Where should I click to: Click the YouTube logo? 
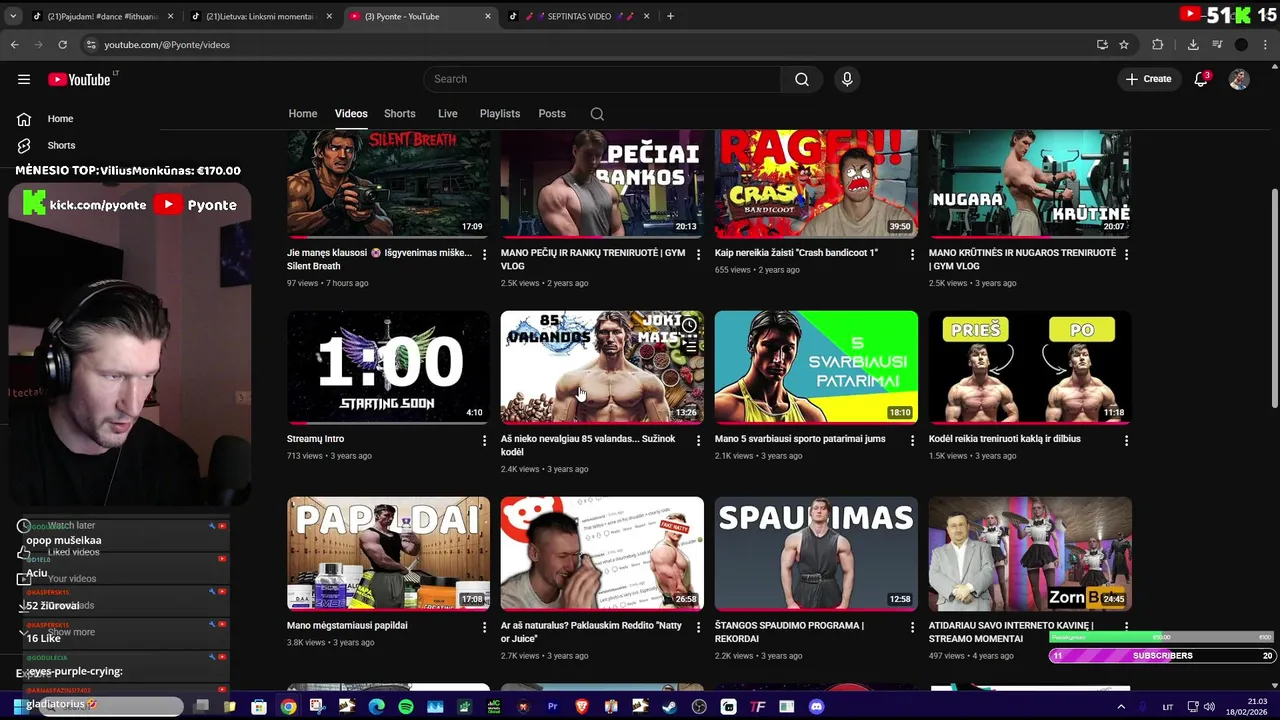(80, 79)
